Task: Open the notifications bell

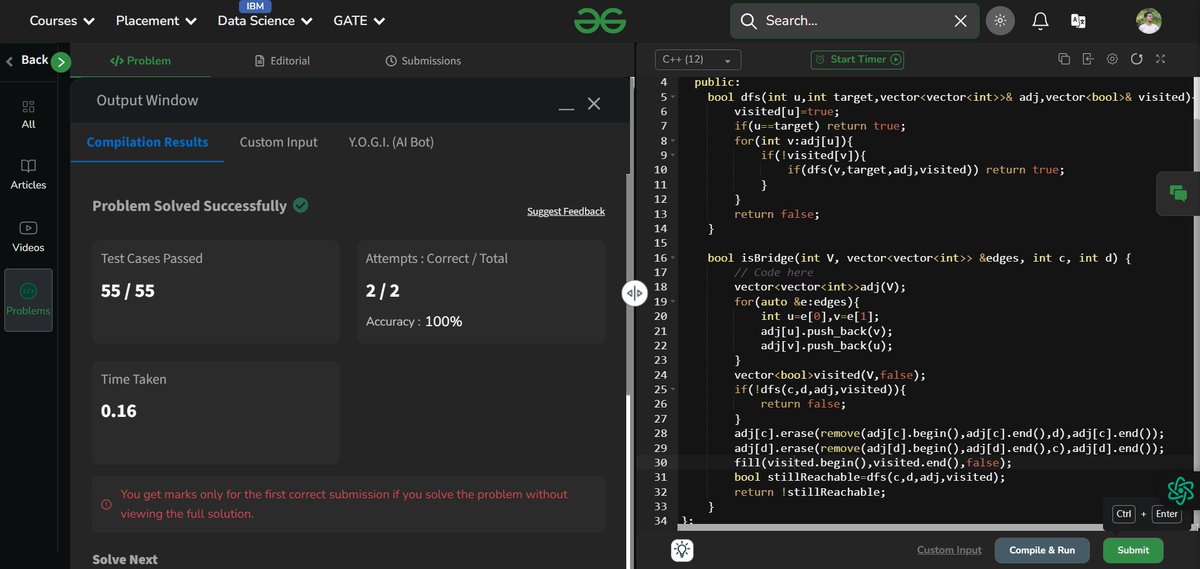Action: (x=1040, y=20)
